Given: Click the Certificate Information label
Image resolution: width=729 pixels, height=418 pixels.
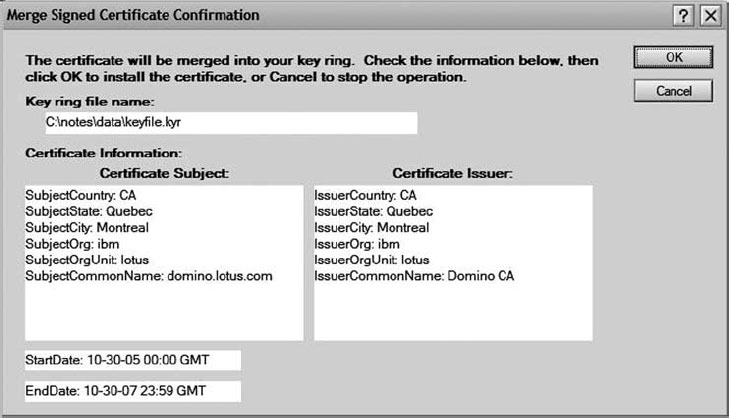Looking at the screenshot, I should 104,153.
